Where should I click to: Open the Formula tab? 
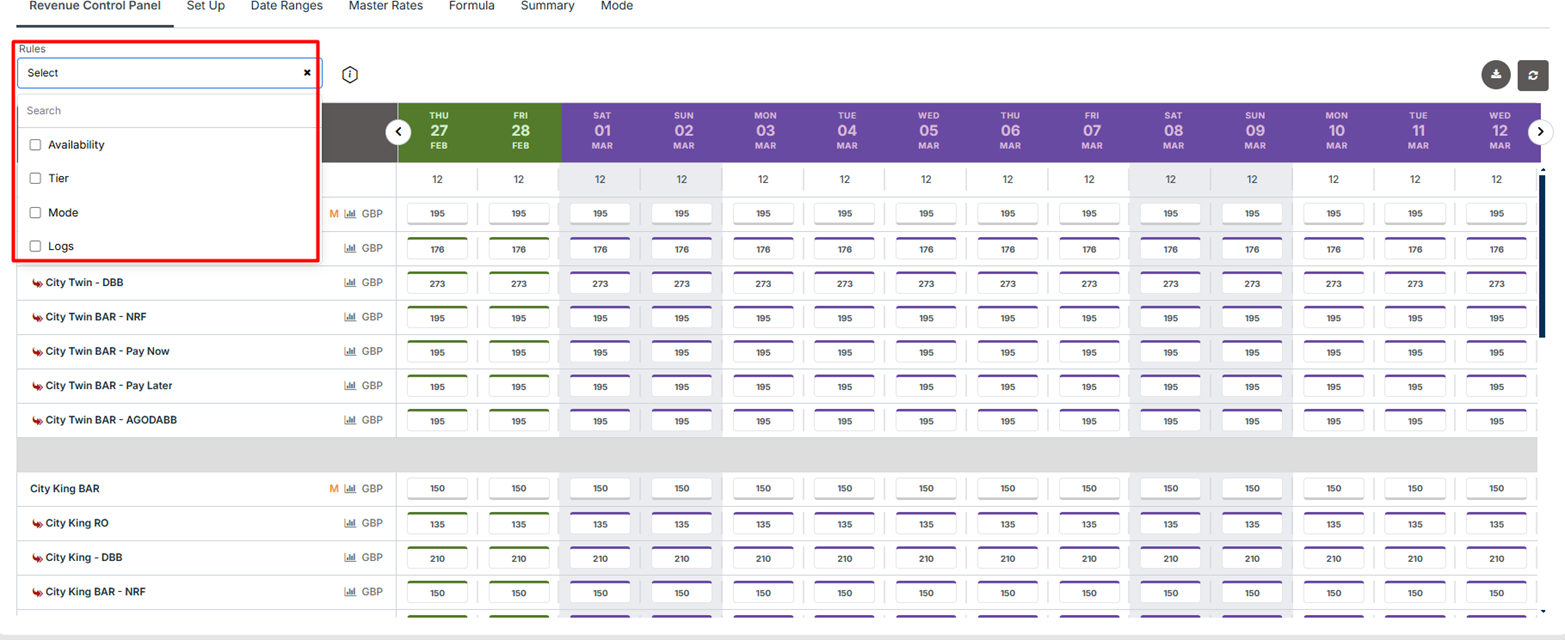[x=471, y=6]
